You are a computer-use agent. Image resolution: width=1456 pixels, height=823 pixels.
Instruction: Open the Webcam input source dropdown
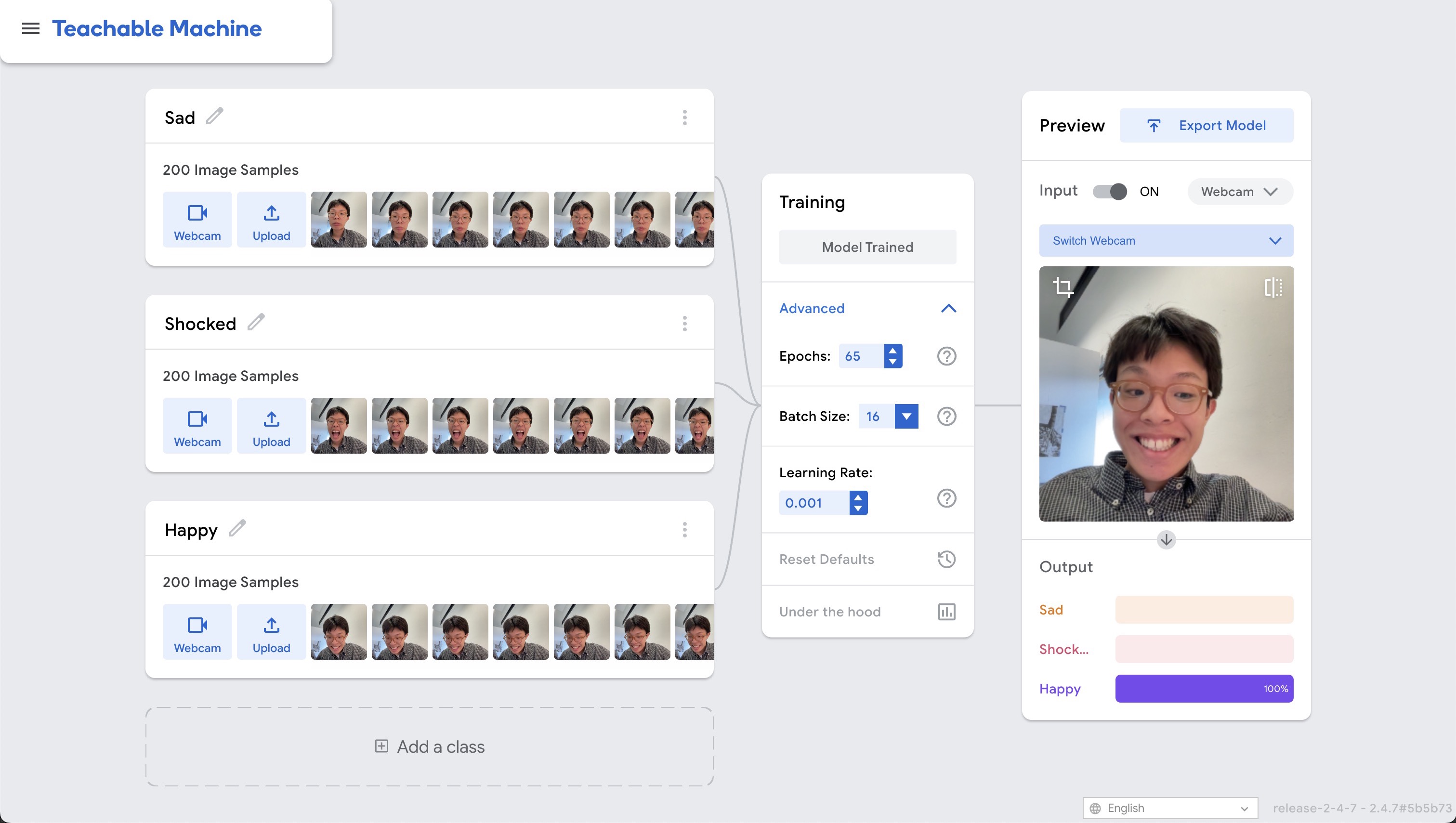1240,192
